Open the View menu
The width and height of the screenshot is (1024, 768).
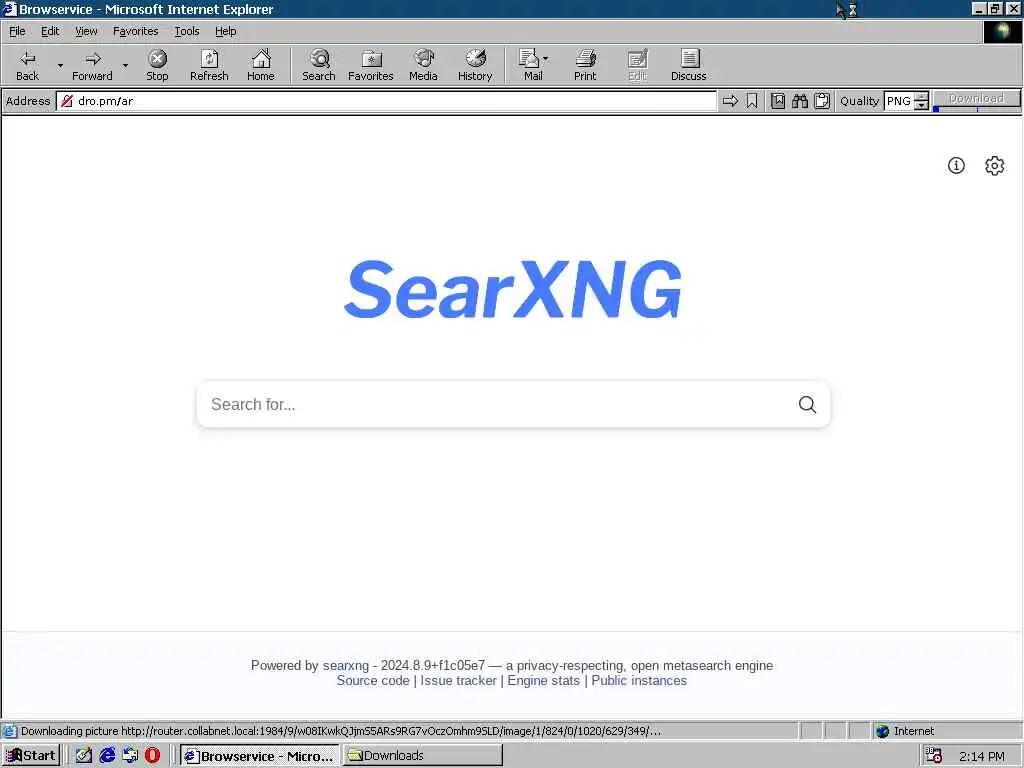86,31
